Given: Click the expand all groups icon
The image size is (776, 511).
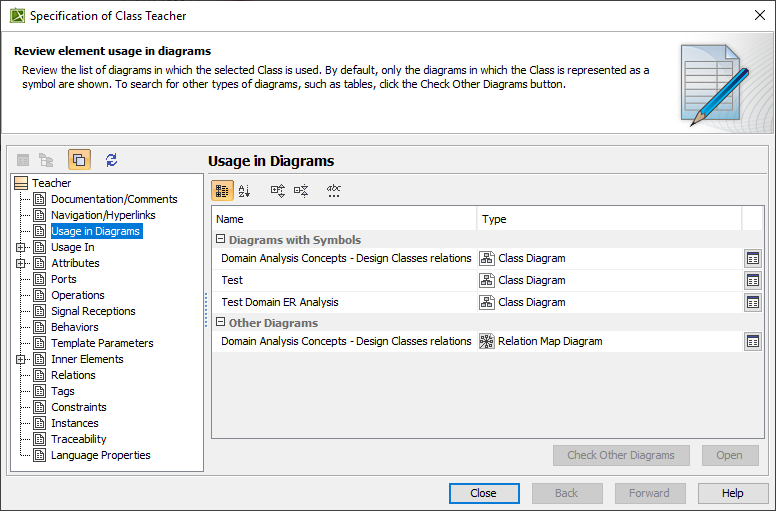Looking at the screenshot, I should click(x=278, y=190).
